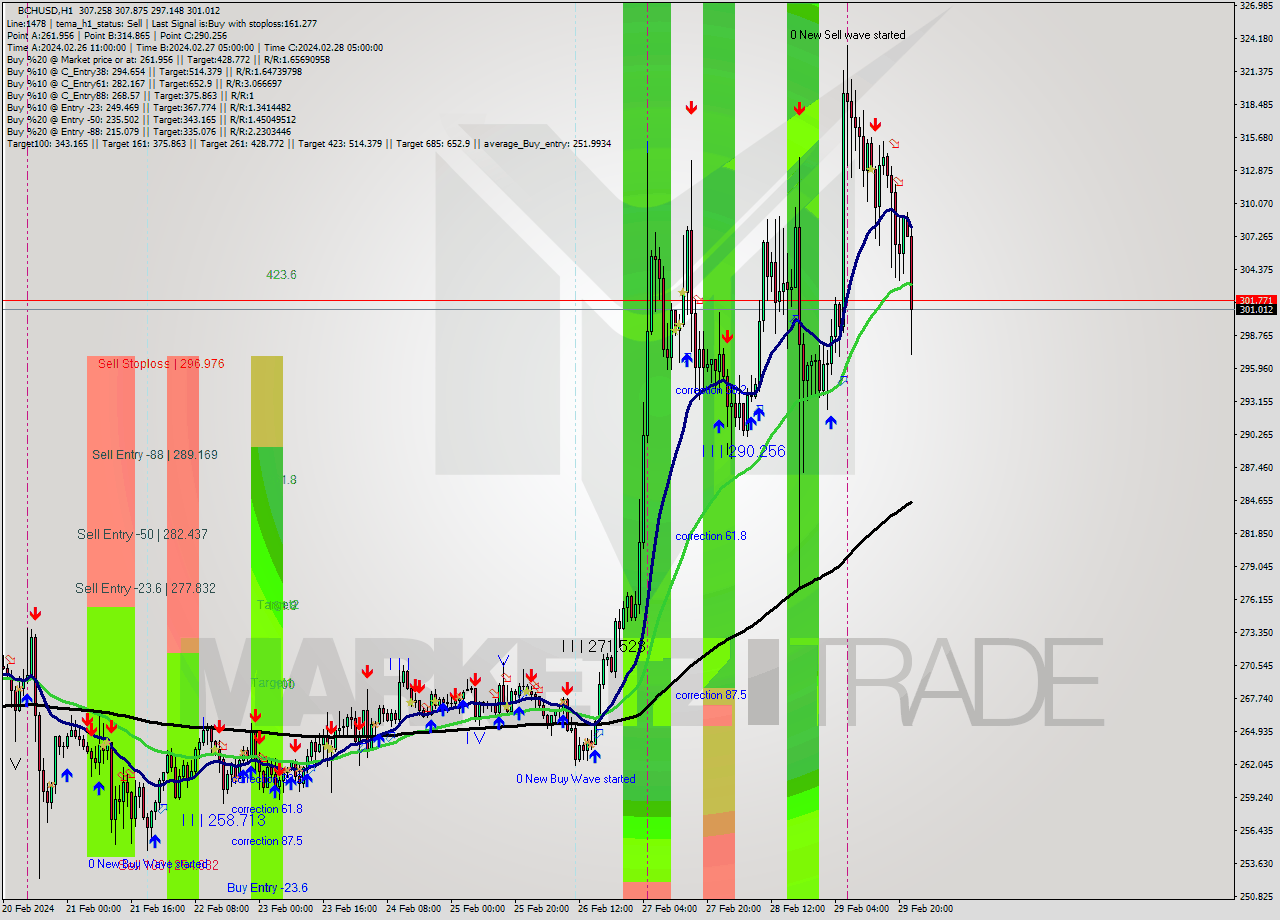Click the 'Line:1478 | tema_h1_status' info line
Viewport: 1280px width, 920px height.
coord(162,23)
